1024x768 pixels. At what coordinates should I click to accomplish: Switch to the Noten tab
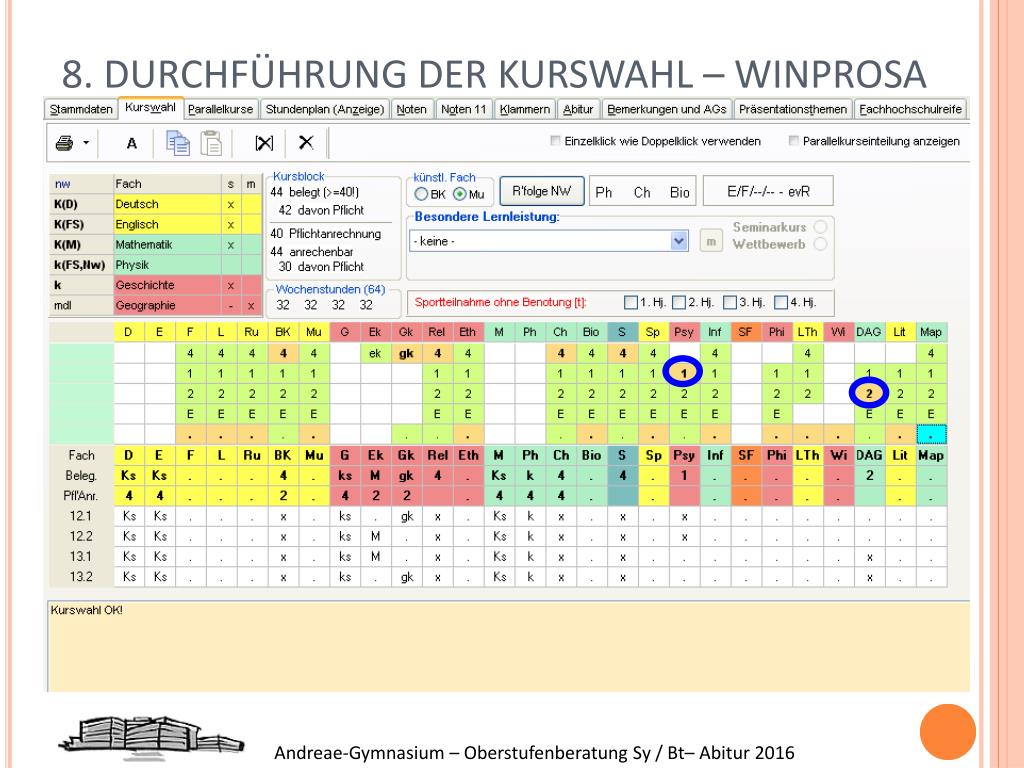tap(411, 109)
